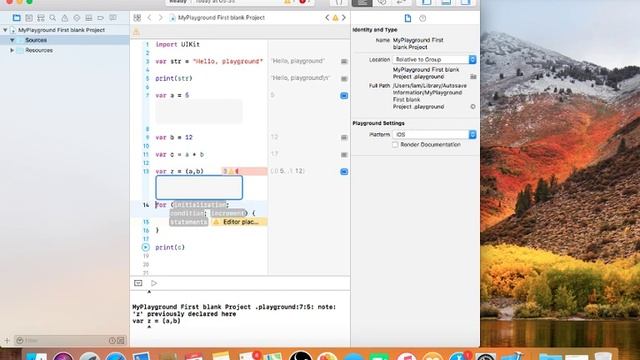Click the warning icon in jump bar
The image size is (640, 360).
pos(336,18)
